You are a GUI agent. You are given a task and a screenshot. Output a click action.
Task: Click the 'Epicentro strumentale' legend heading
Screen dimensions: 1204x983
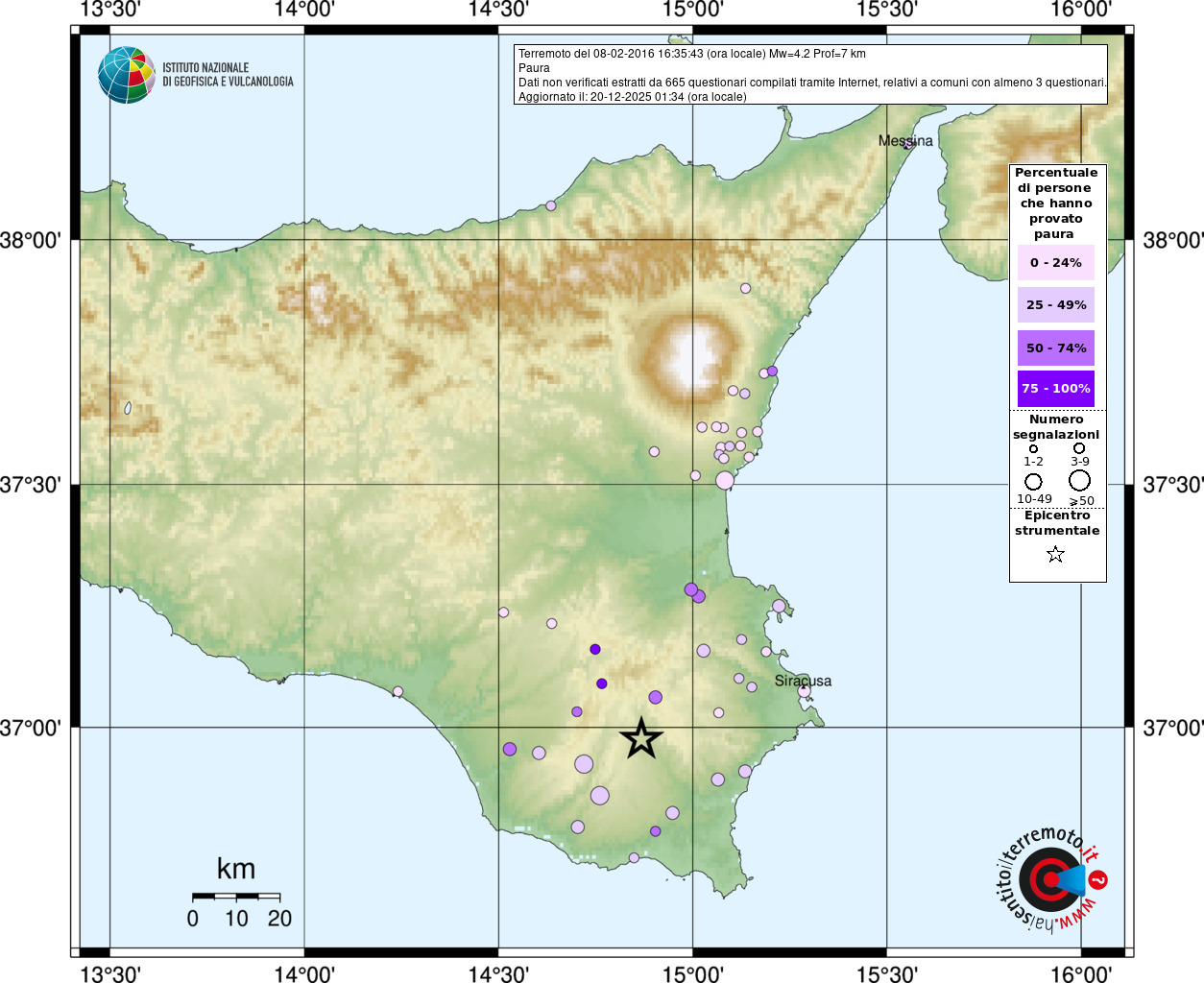1057,523
